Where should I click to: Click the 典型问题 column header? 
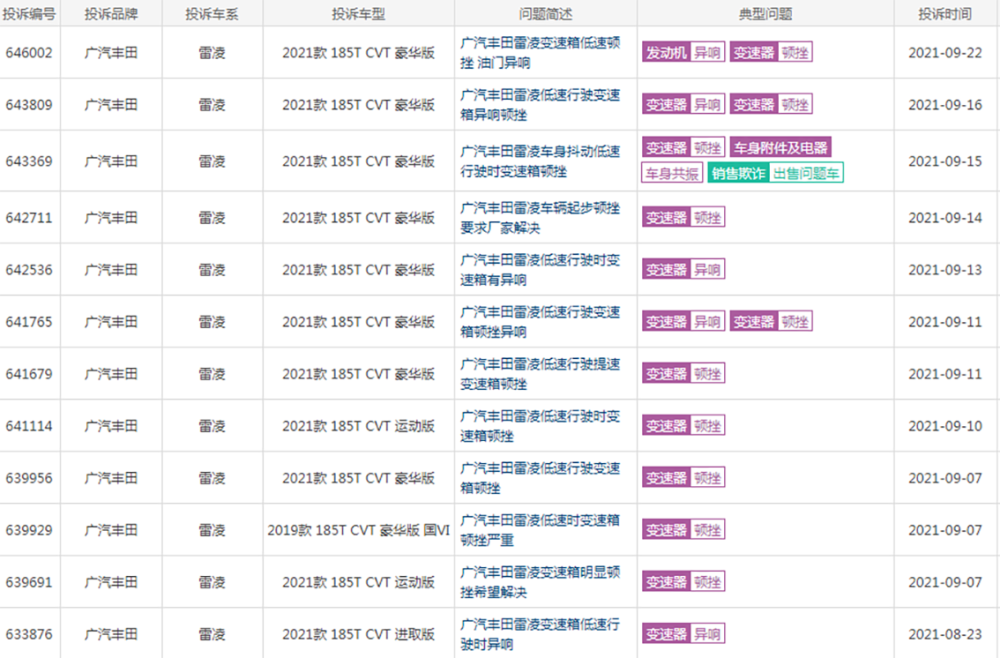point(765,14)
